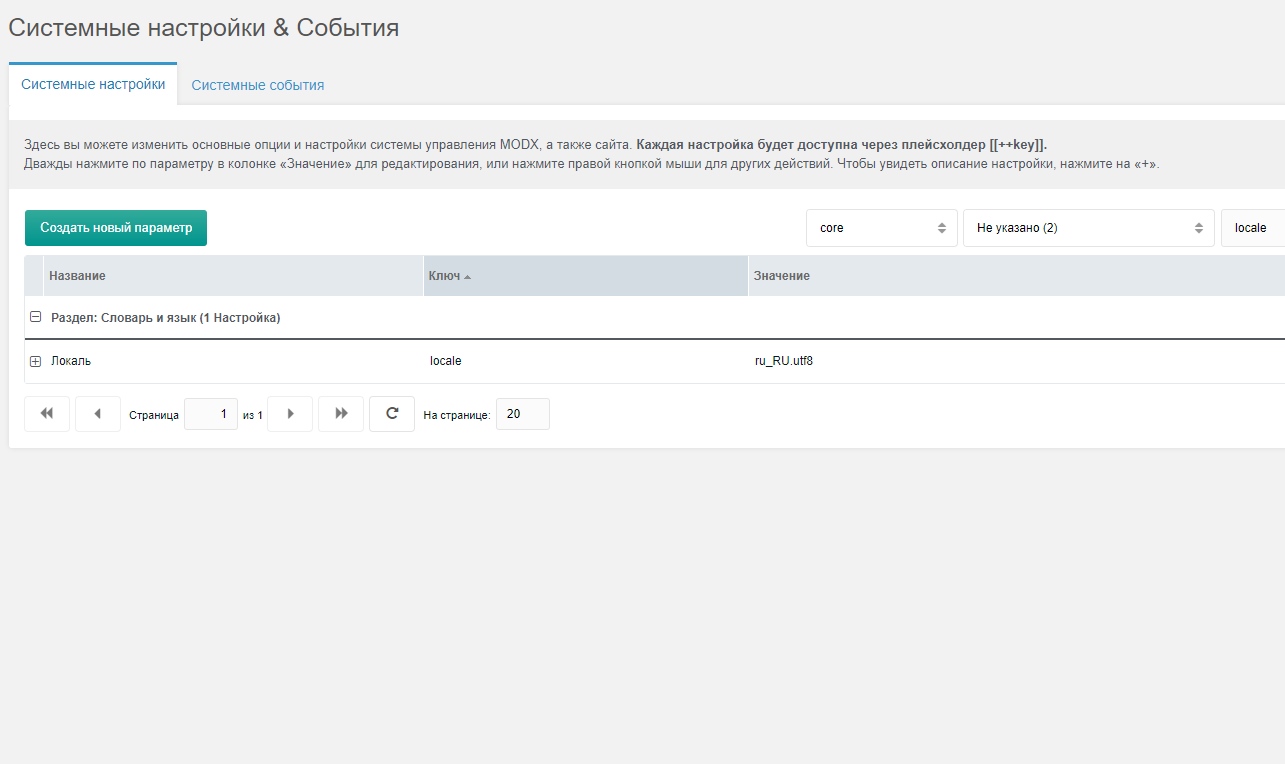Click the На странице per-page field
The image size is (1285, 764).
pos(522,414)
